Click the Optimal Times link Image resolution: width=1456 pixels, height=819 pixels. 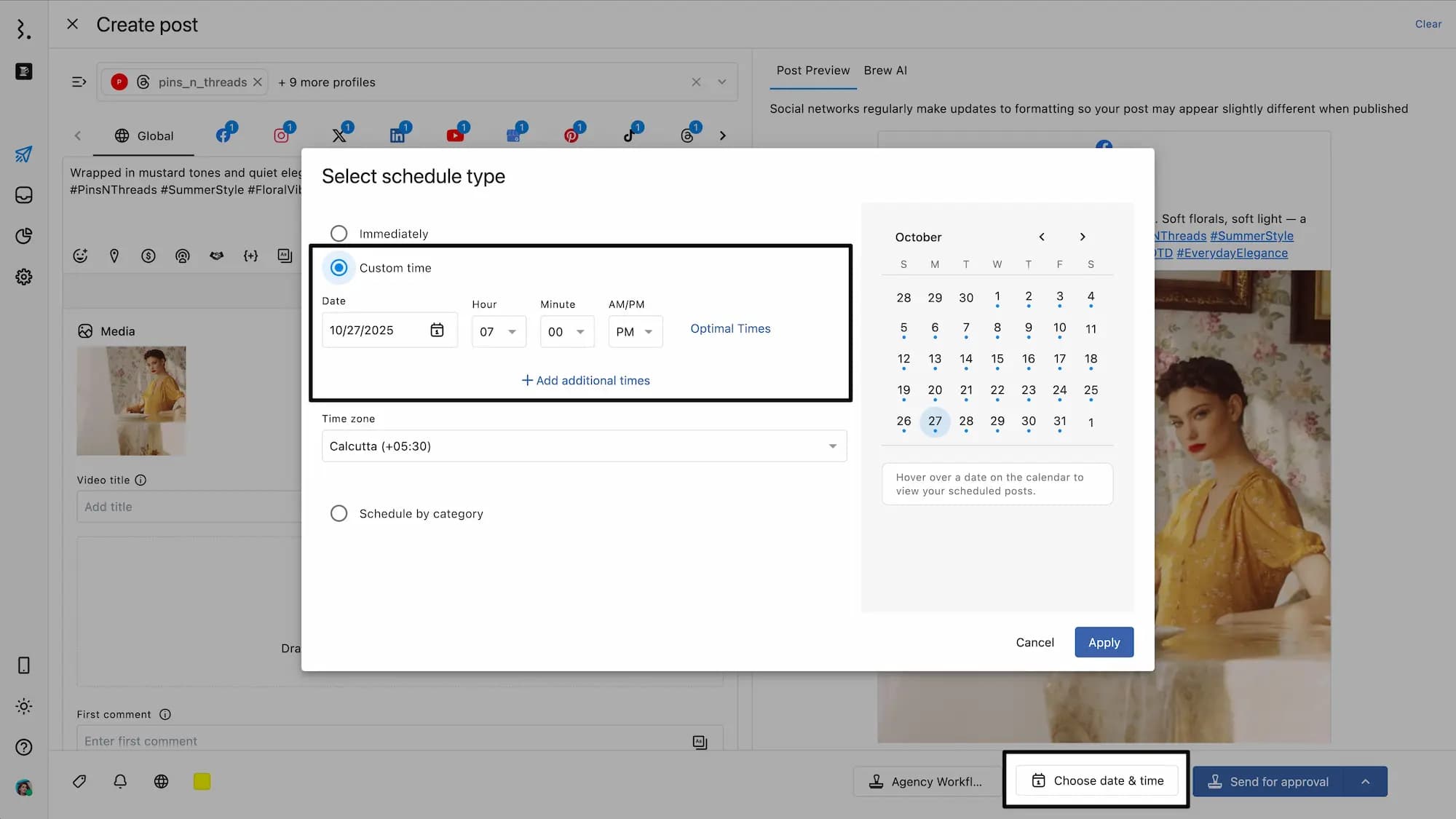[x=730, y=329]
